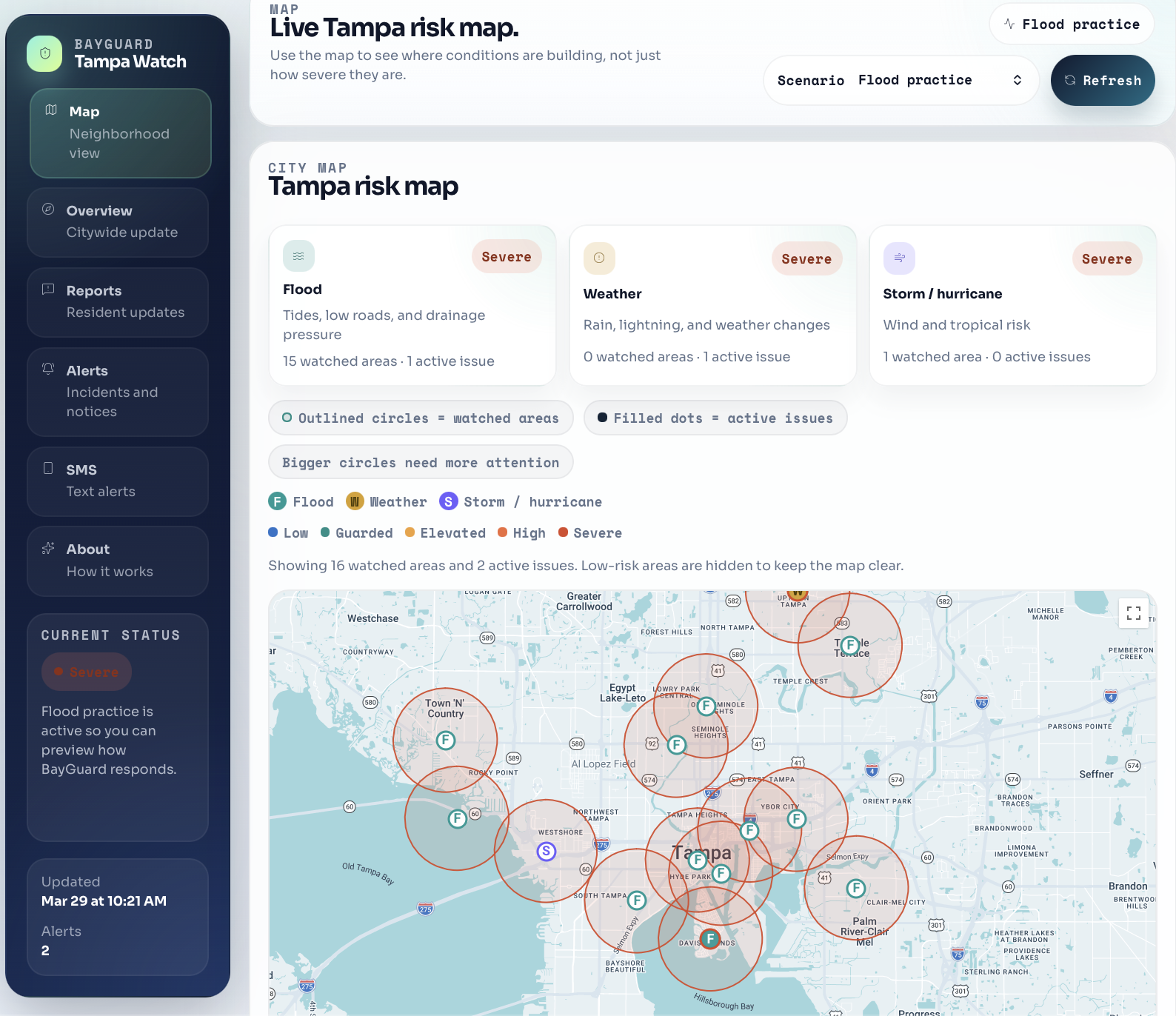Click the SMS phone icon
This screenshot has width=1176, height=1016.
coord(48,468)
